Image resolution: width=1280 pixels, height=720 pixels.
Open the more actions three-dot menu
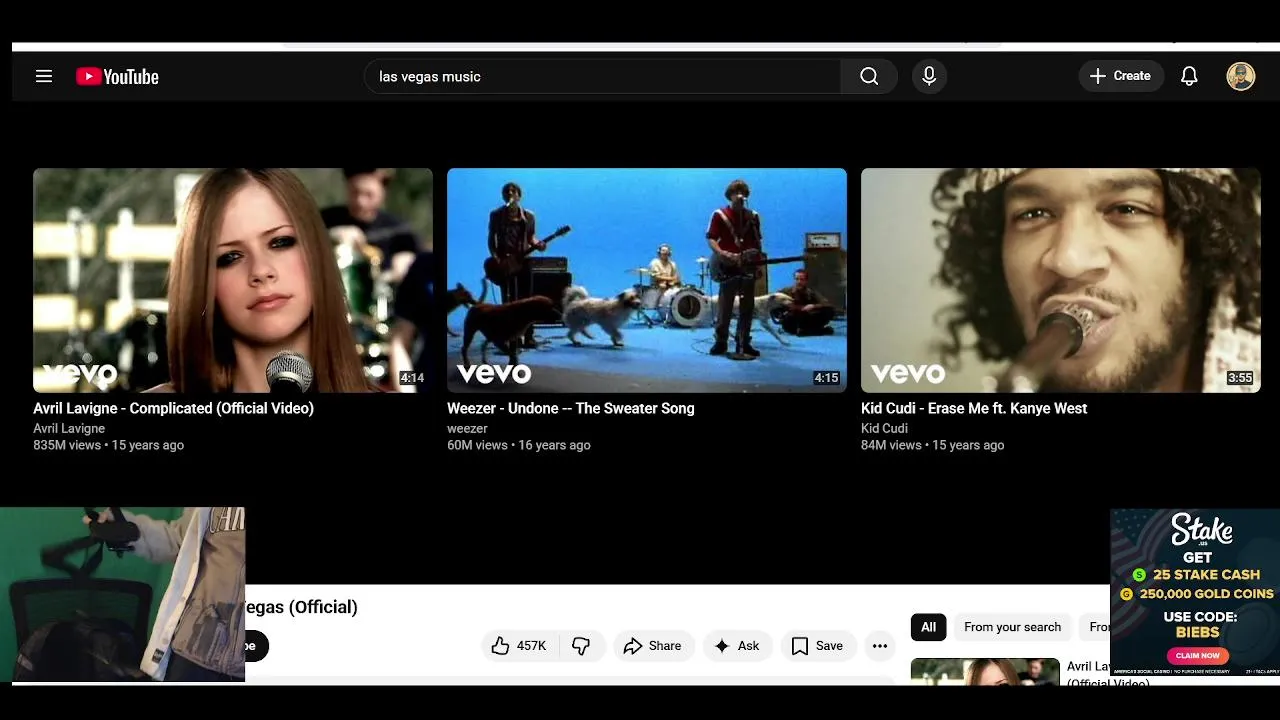[880, 646]
